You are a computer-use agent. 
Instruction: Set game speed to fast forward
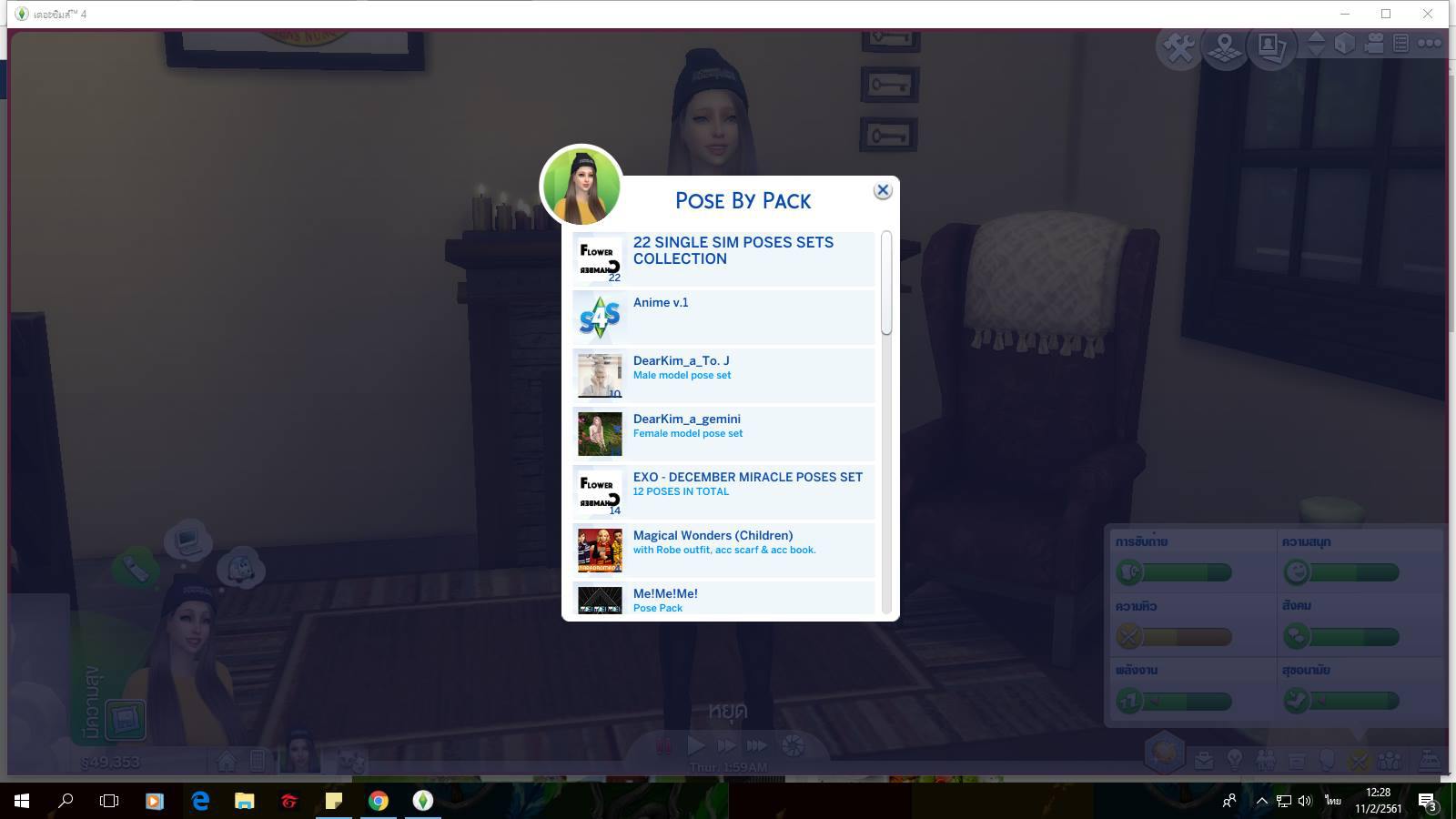(x=726, y=746)
